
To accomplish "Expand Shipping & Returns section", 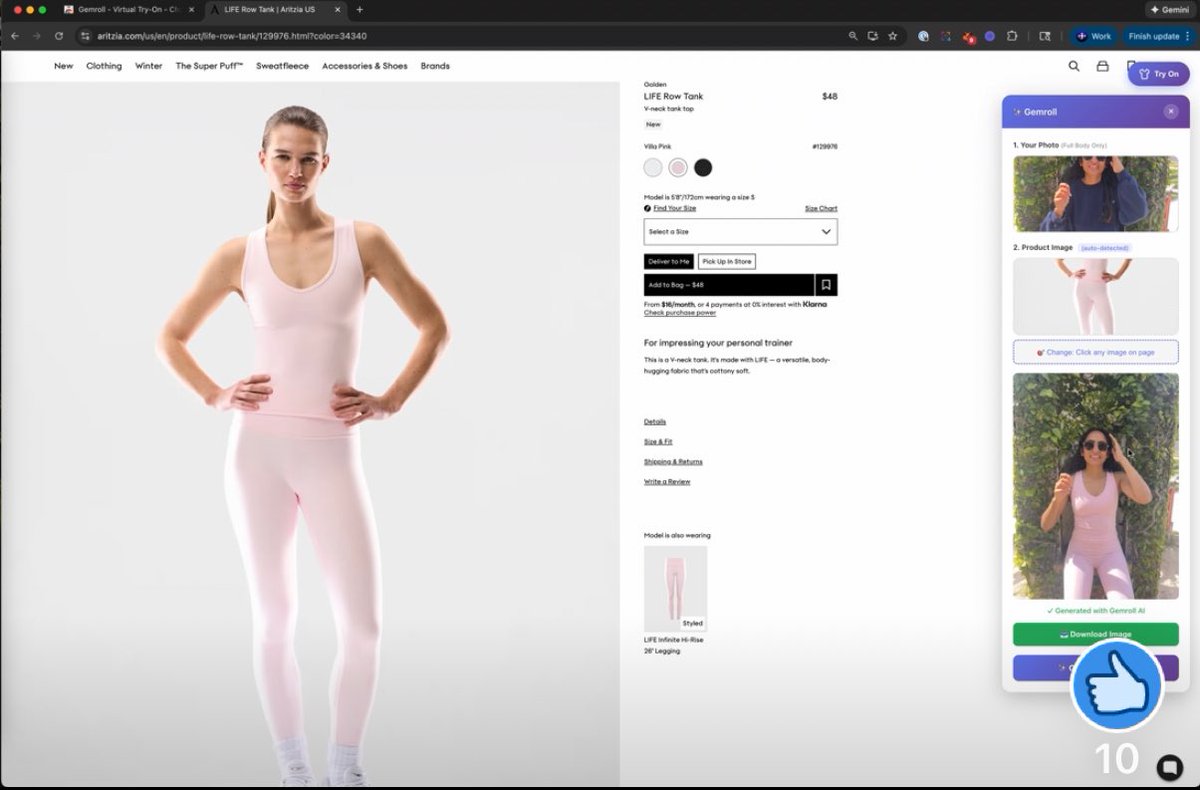I will (673, 462).
